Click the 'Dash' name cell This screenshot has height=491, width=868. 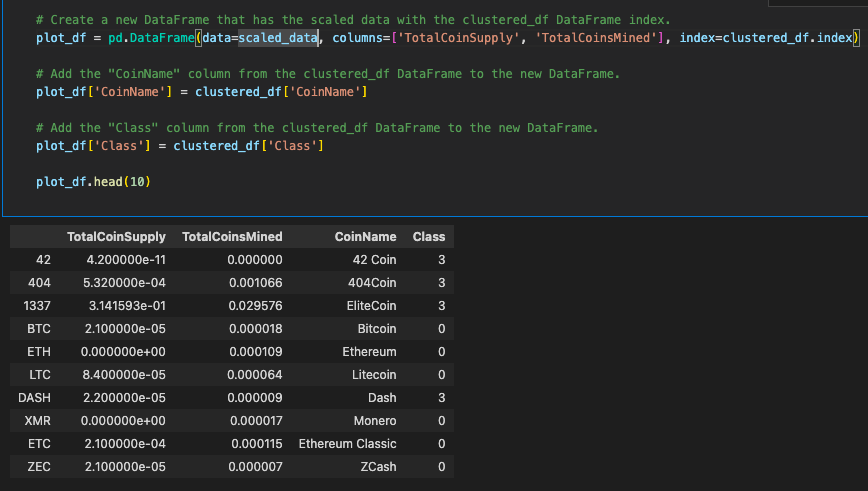tap(382, 397)
